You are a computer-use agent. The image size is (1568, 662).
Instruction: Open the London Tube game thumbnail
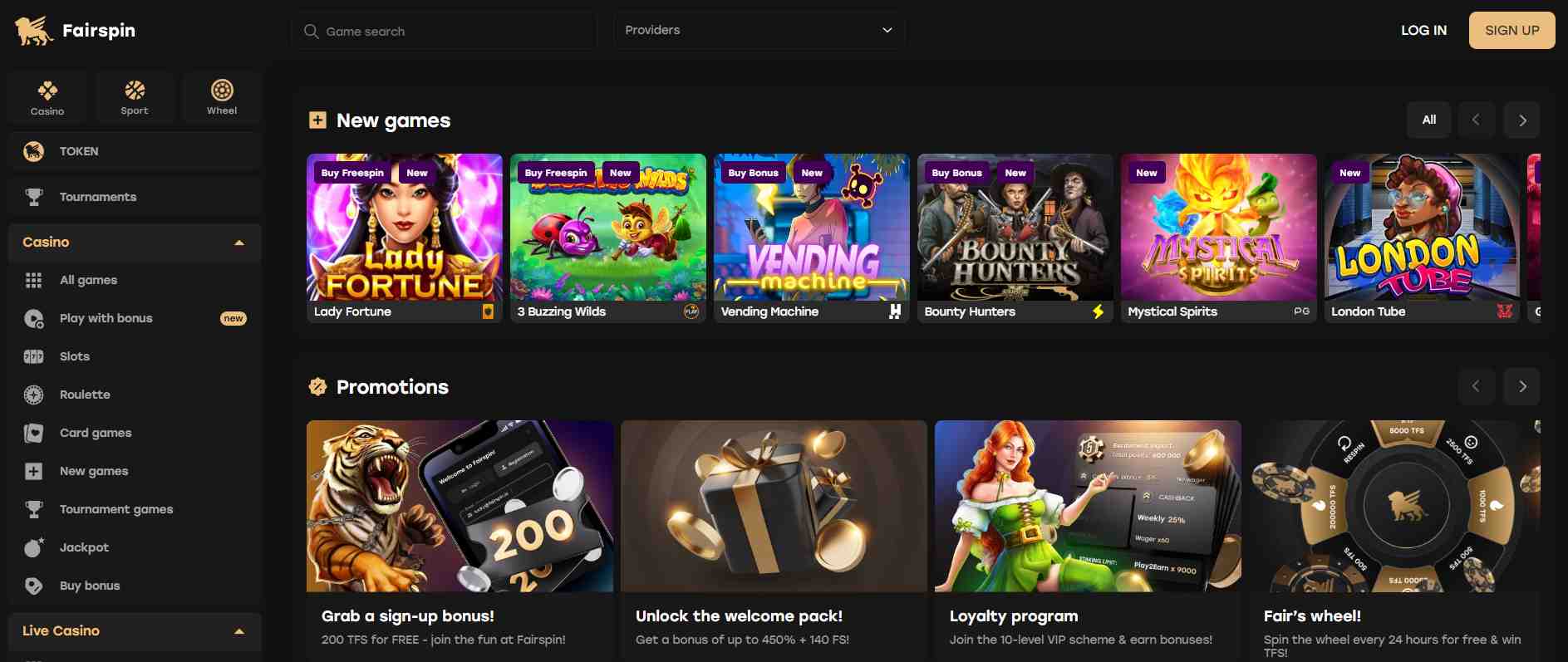(1423, 238)
